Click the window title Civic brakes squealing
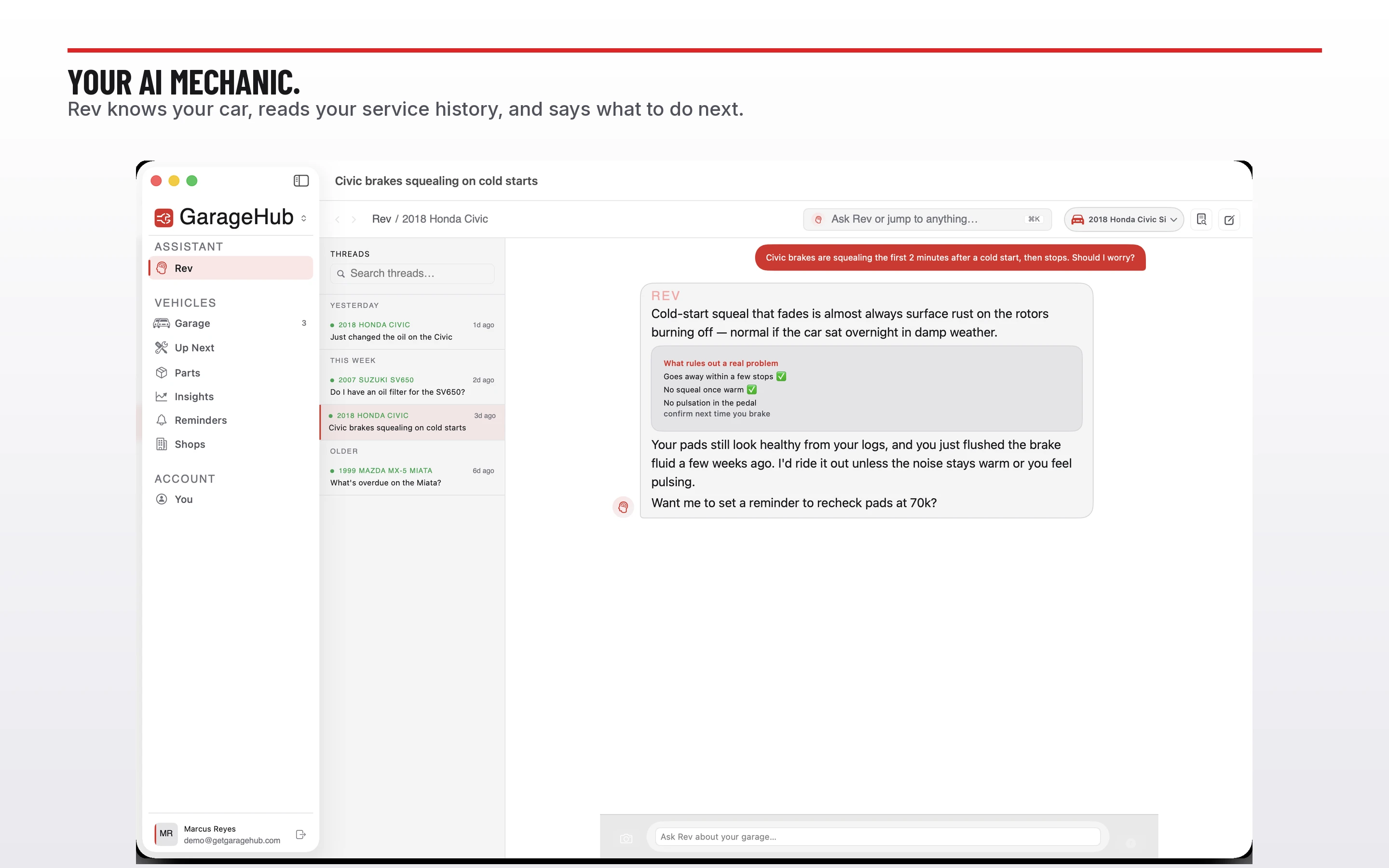 [x=436, y=181]
